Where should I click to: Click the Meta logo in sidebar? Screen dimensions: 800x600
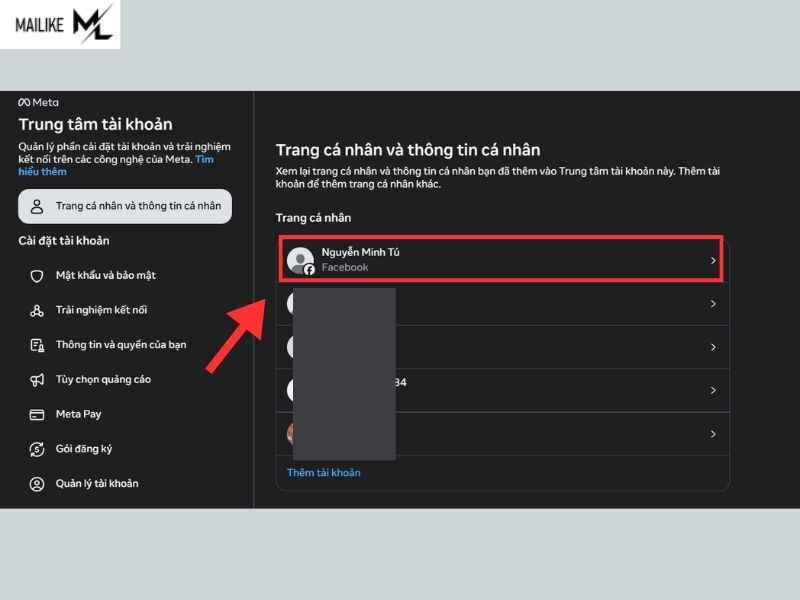38,103
